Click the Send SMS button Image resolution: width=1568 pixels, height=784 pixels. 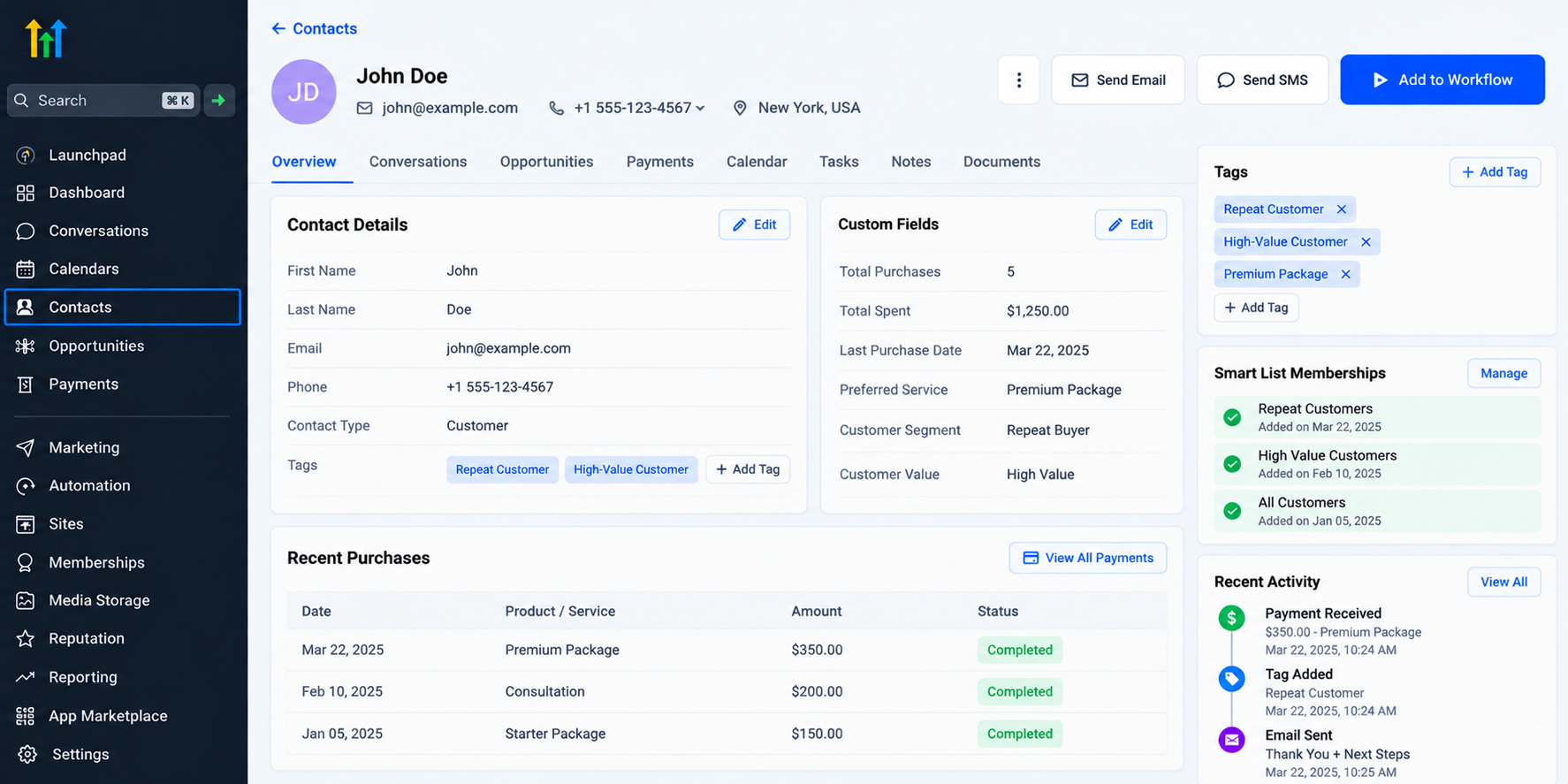click(1262, 80)
